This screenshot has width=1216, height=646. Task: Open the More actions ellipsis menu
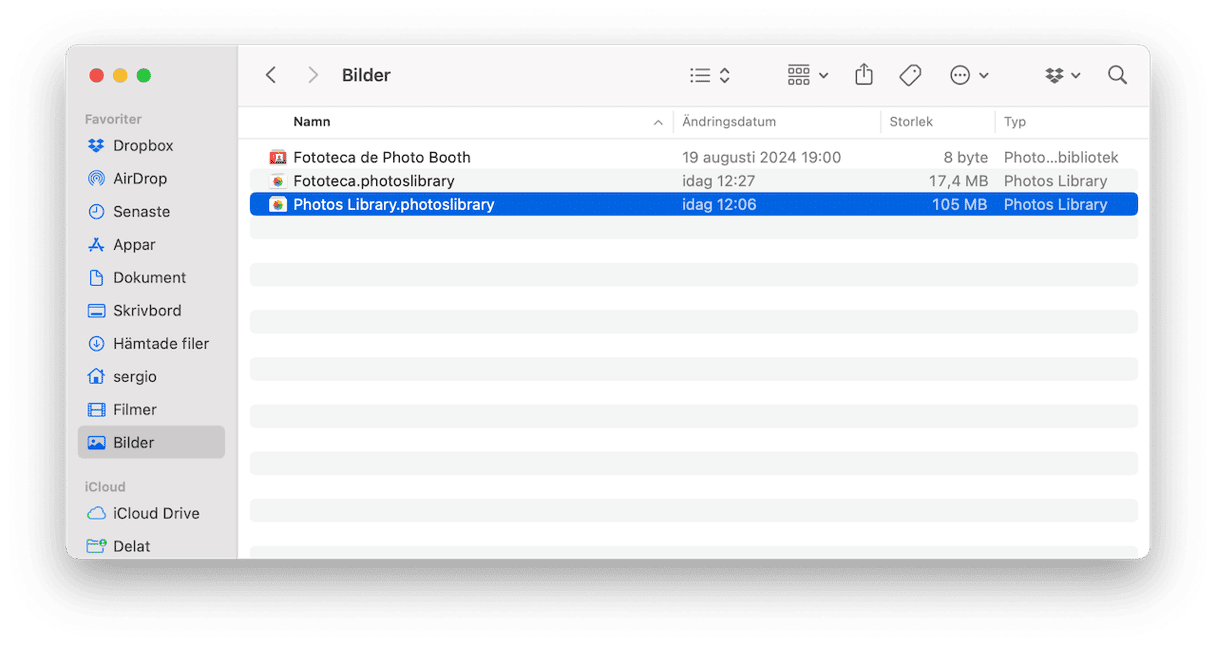coord(969,75)
